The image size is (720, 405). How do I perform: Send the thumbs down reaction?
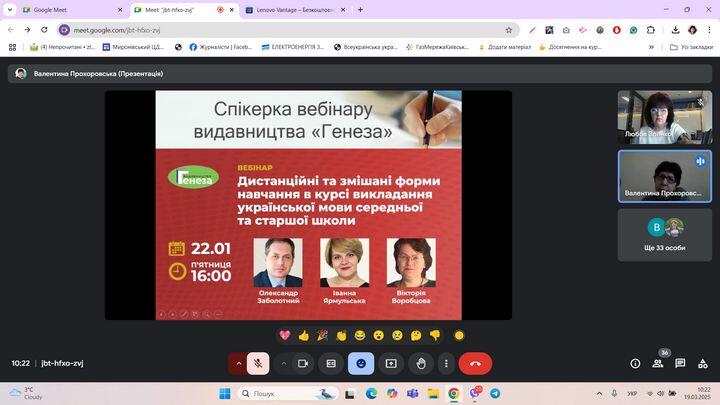pyautogui.click(x=435, y=336)
